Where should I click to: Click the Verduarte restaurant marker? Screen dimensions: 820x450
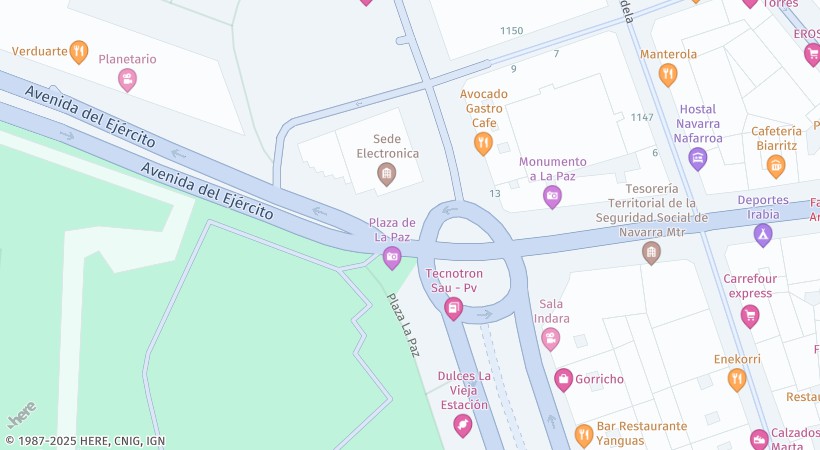pos(79,52)
